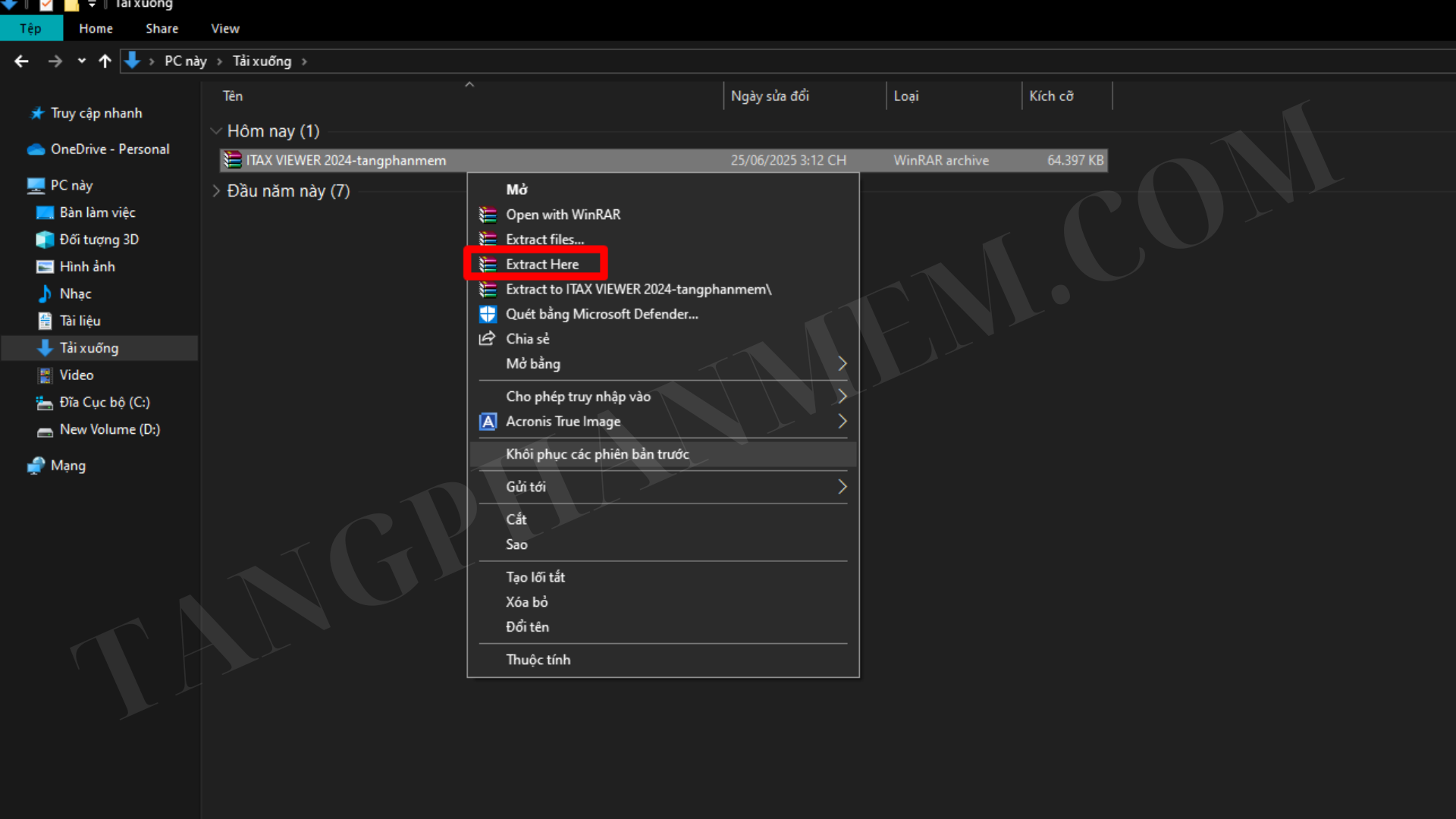
Task: Expand the Đầu năm này group
Action: tap(216, 191)
